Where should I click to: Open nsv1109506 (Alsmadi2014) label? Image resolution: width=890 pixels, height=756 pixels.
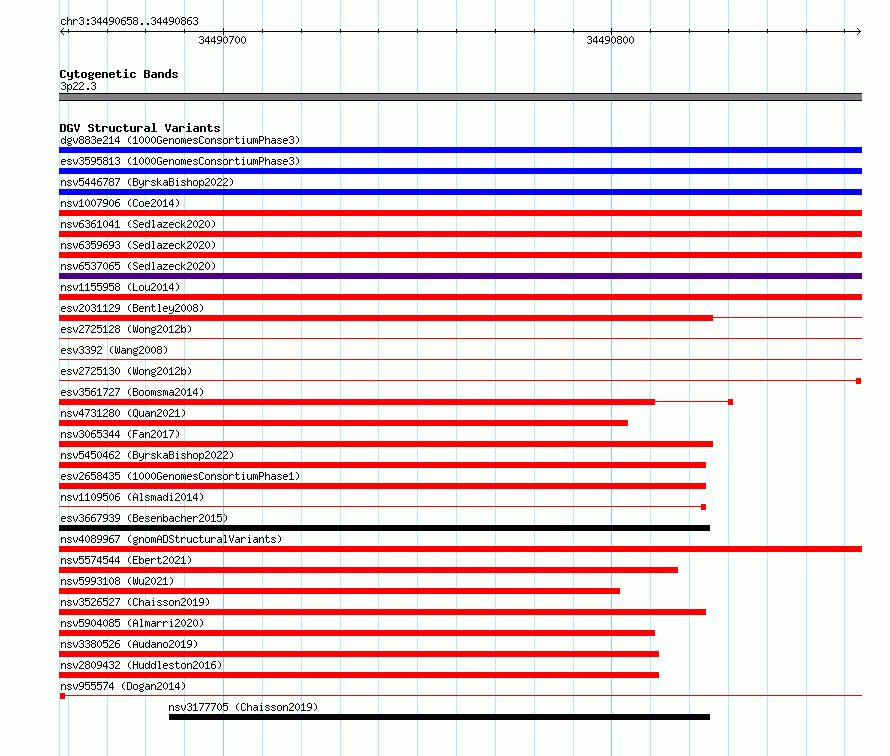[x=132, y=497]
